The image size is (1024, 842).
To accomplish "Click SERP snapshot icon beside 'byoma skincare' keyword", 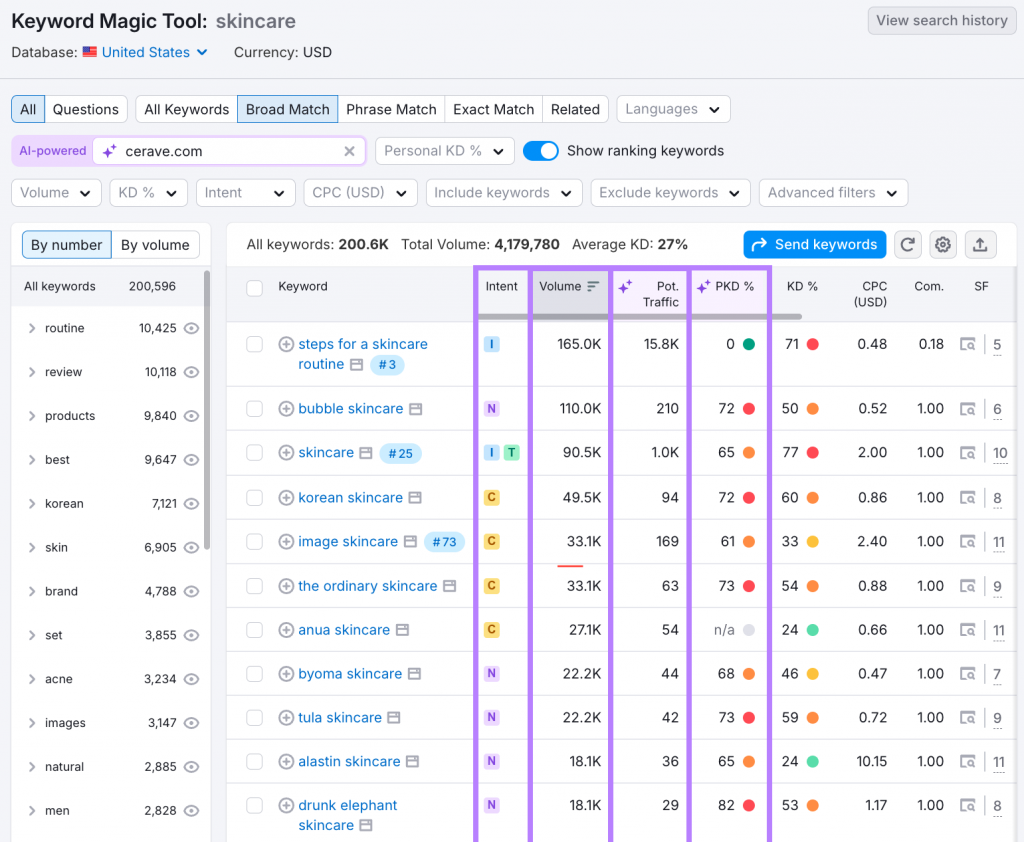I will [414, 673].
